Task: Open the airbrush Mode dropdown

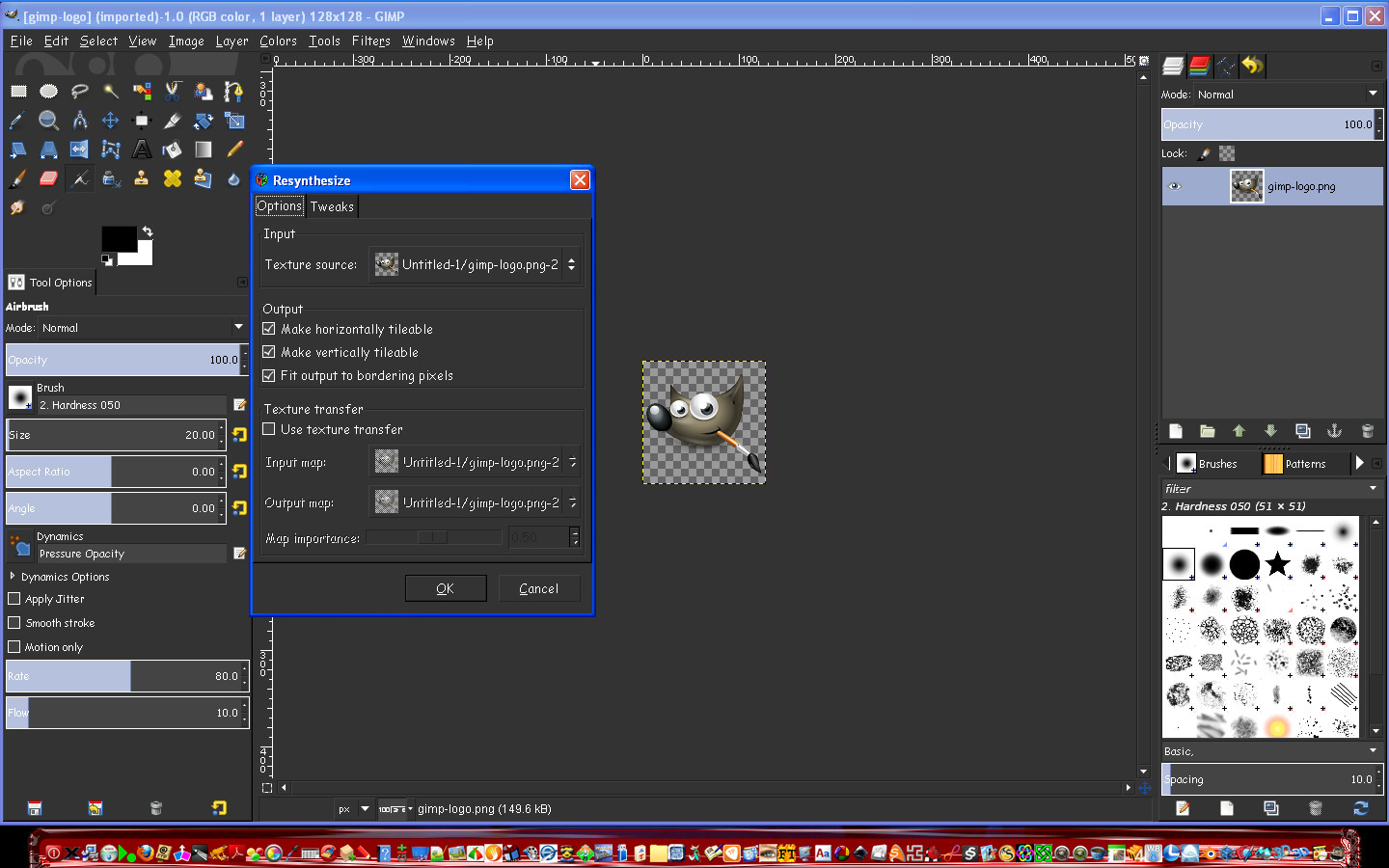Action: point(143,328)
